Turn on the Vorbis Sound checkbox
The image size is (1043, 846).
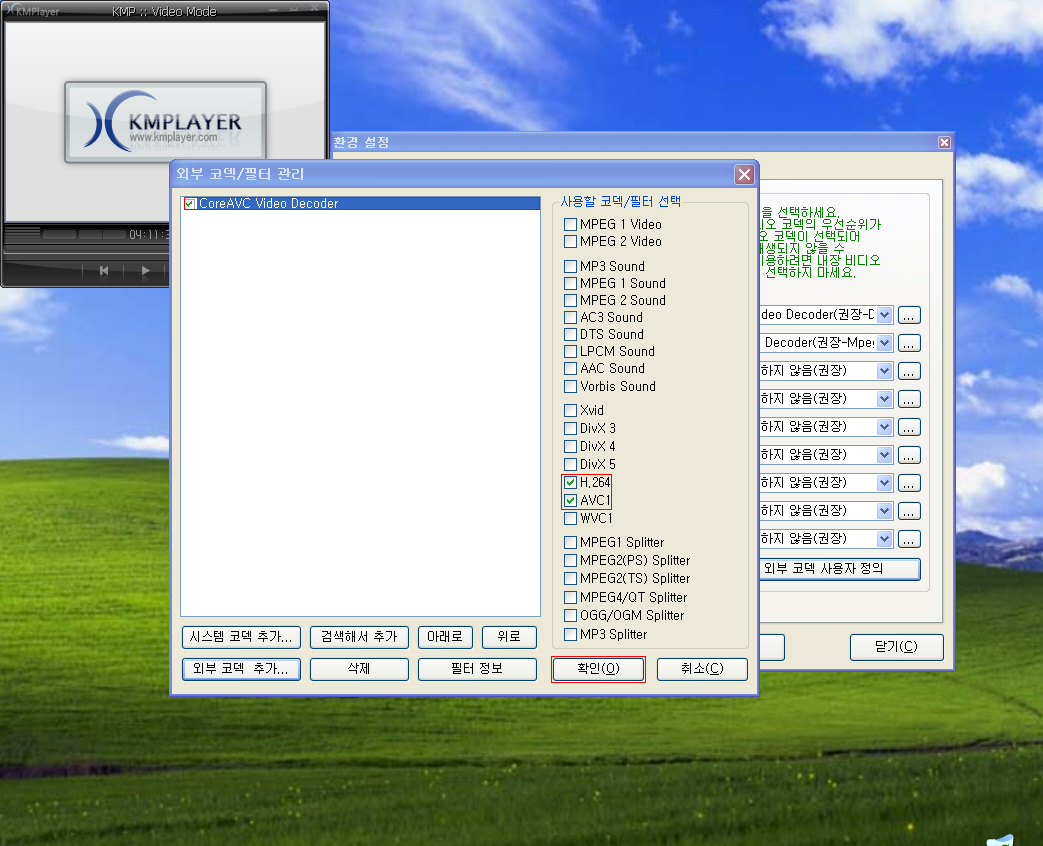(x=570, y=386)
